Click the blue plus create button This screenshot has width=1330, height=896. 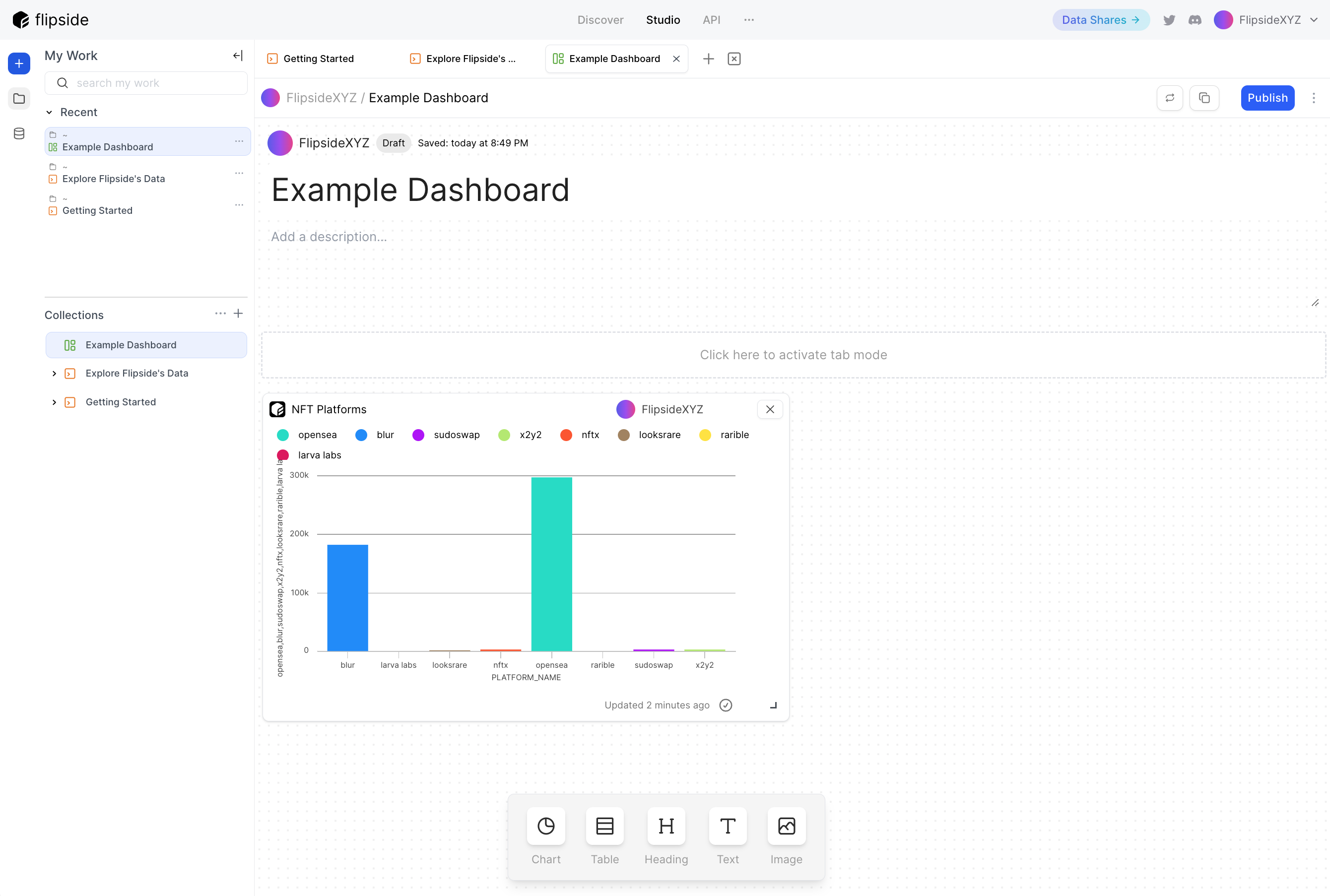tap(19, 64)
